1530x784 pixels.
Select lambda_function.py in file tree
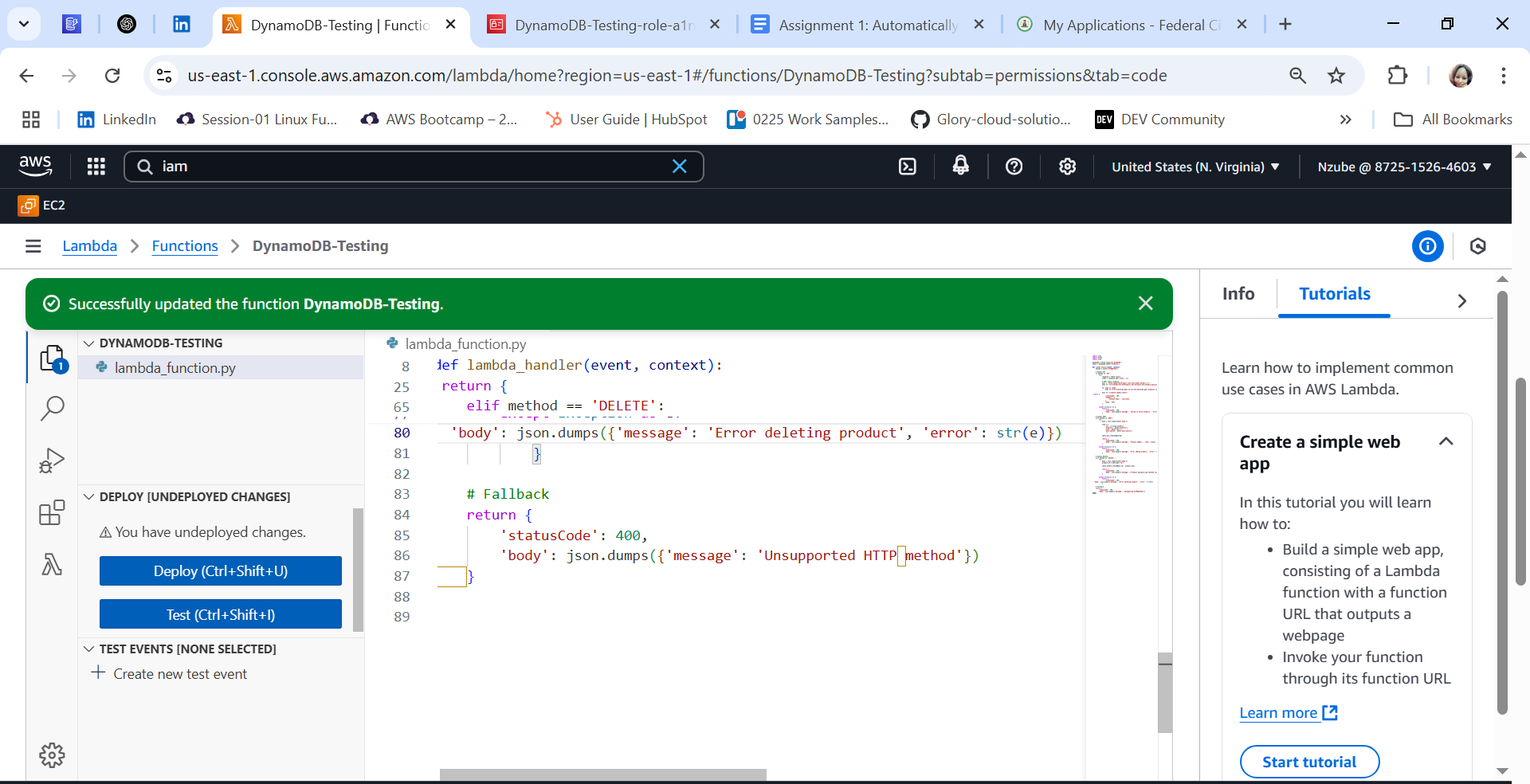pos(221,368)
